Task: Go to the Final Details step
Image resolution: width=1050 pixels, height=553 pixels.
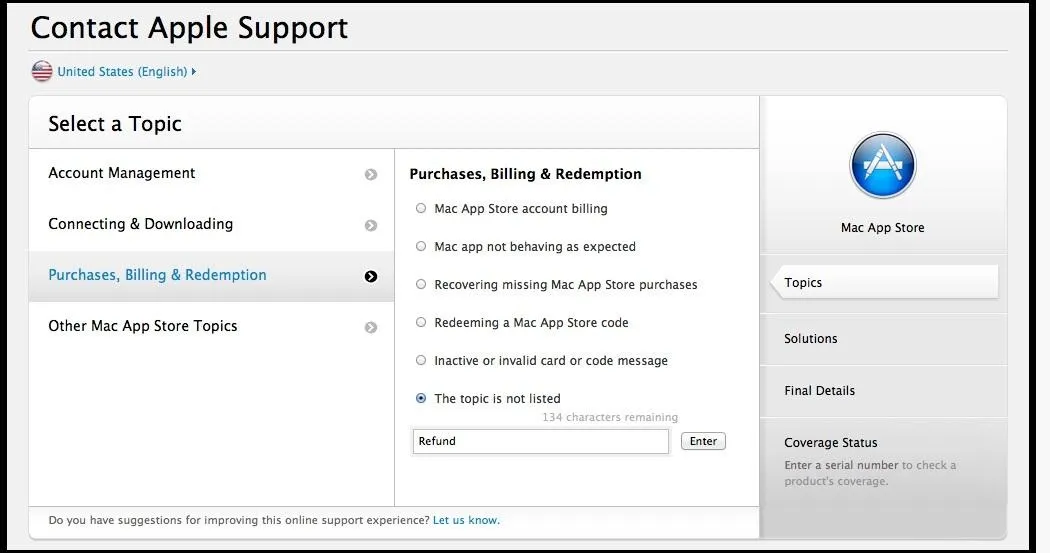Action: point(883,390)
